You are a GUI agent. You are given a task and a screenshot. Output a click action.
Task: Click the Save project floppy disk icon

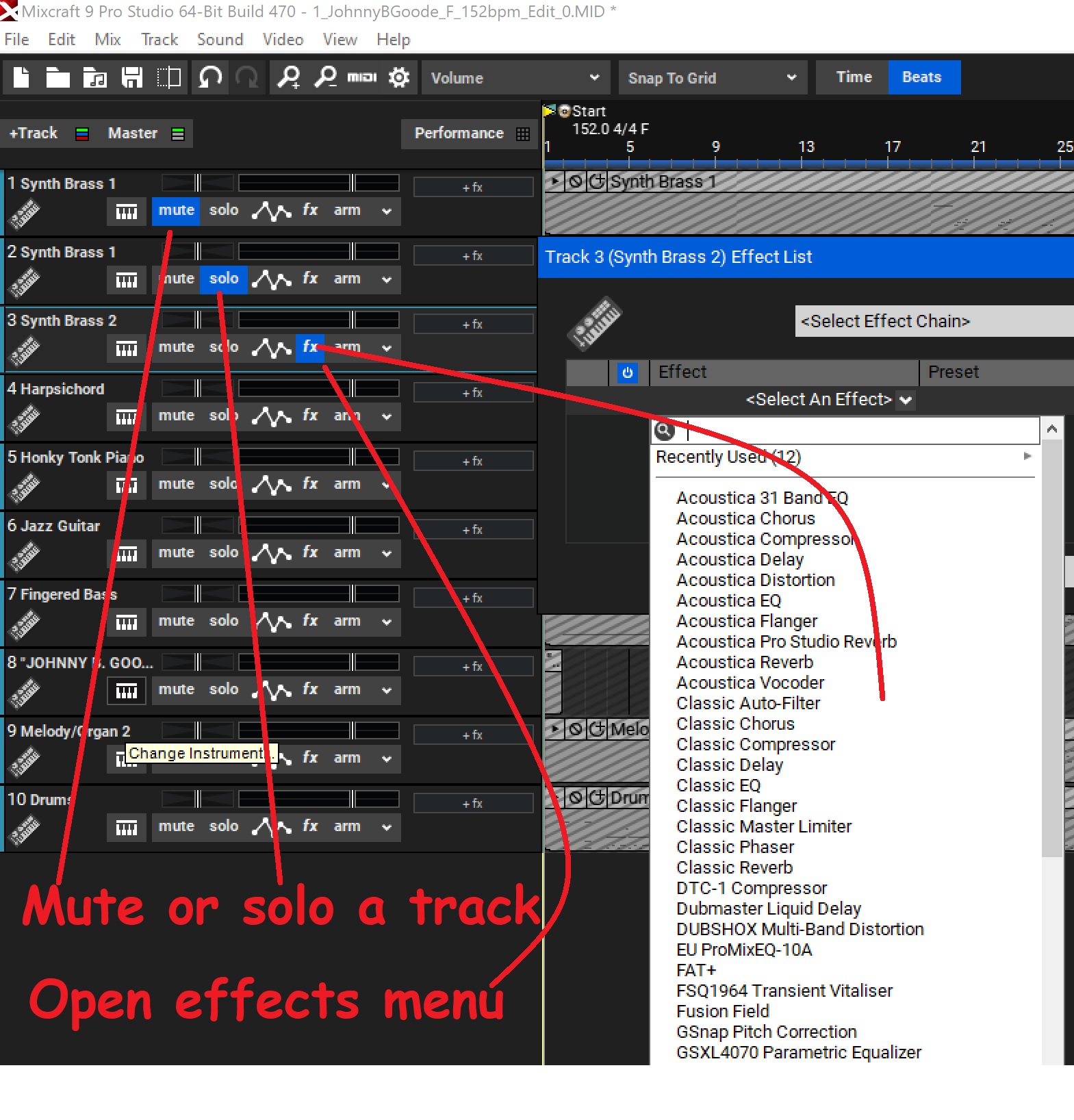[x=131, y=77]
